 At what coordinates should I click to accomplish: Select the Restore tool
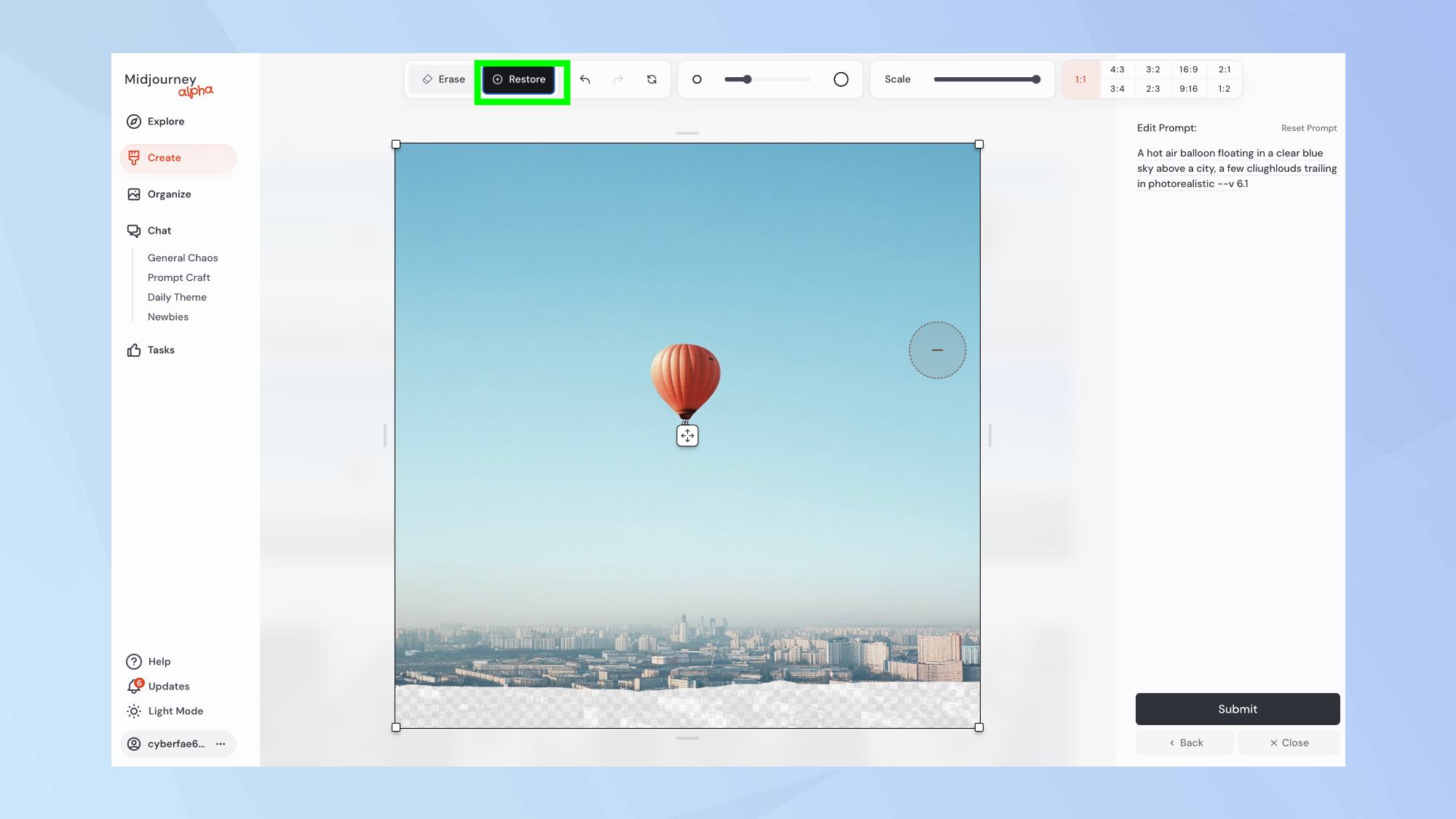pyautogui.click(x=519, y=79)
